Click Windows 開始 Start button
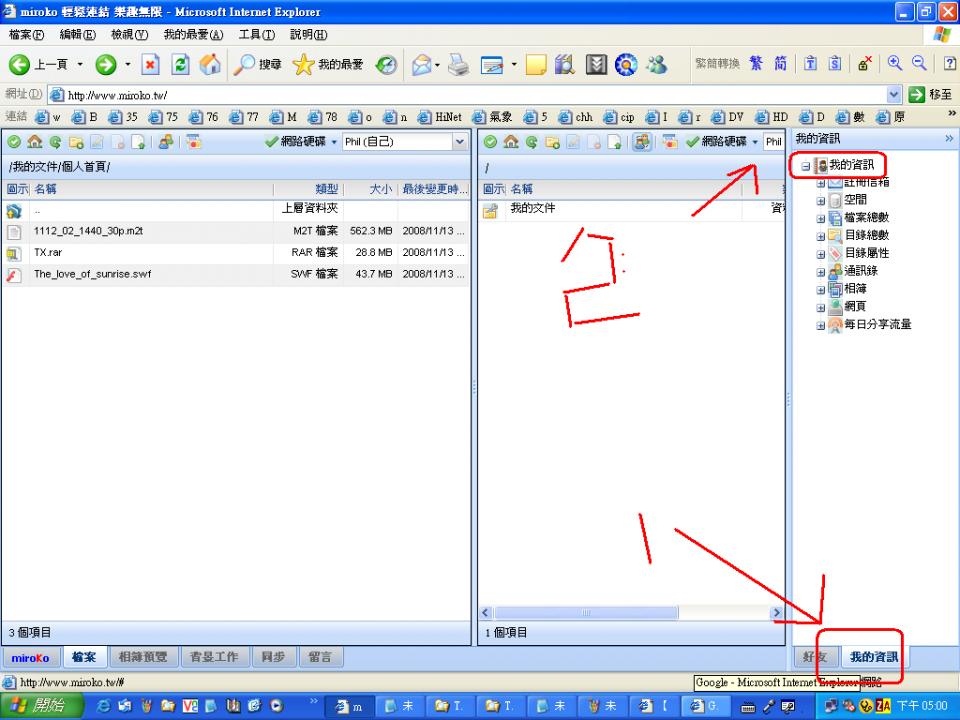 coord(40,706)
